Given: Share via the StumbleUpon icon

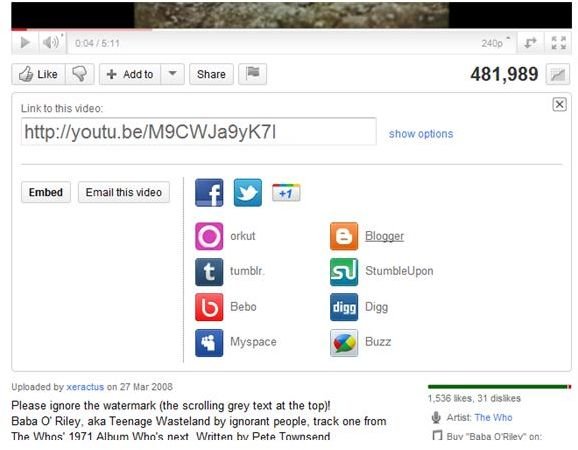Looking at the screenshot, I should (x=344, y=272).
